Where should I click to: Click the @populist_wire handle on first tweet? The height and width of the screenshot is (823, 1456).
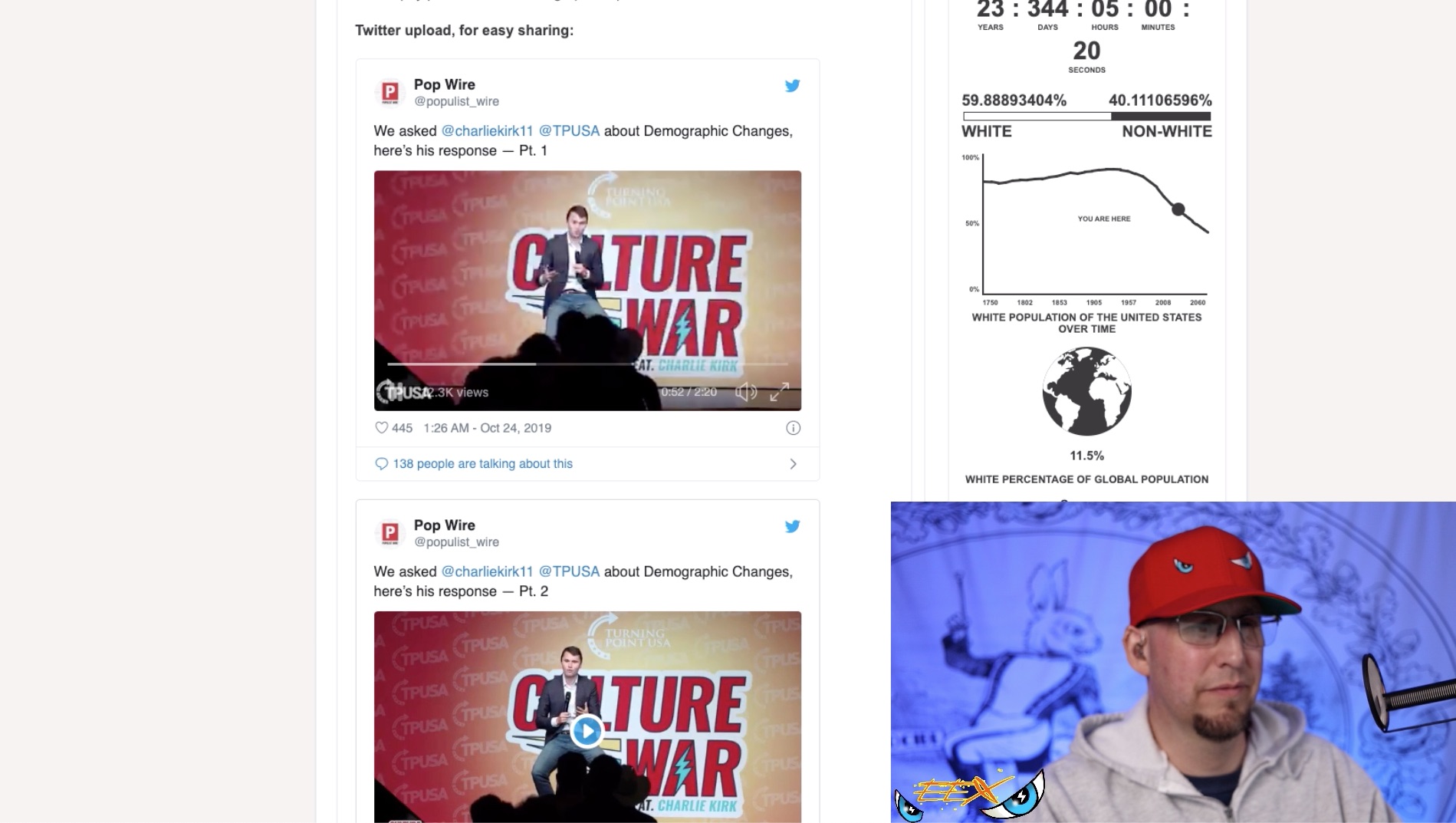[456, 101]
